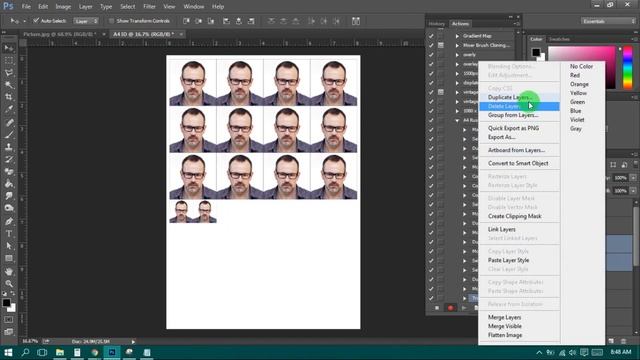Select the Move tool in toolbox

pos(9,48)
